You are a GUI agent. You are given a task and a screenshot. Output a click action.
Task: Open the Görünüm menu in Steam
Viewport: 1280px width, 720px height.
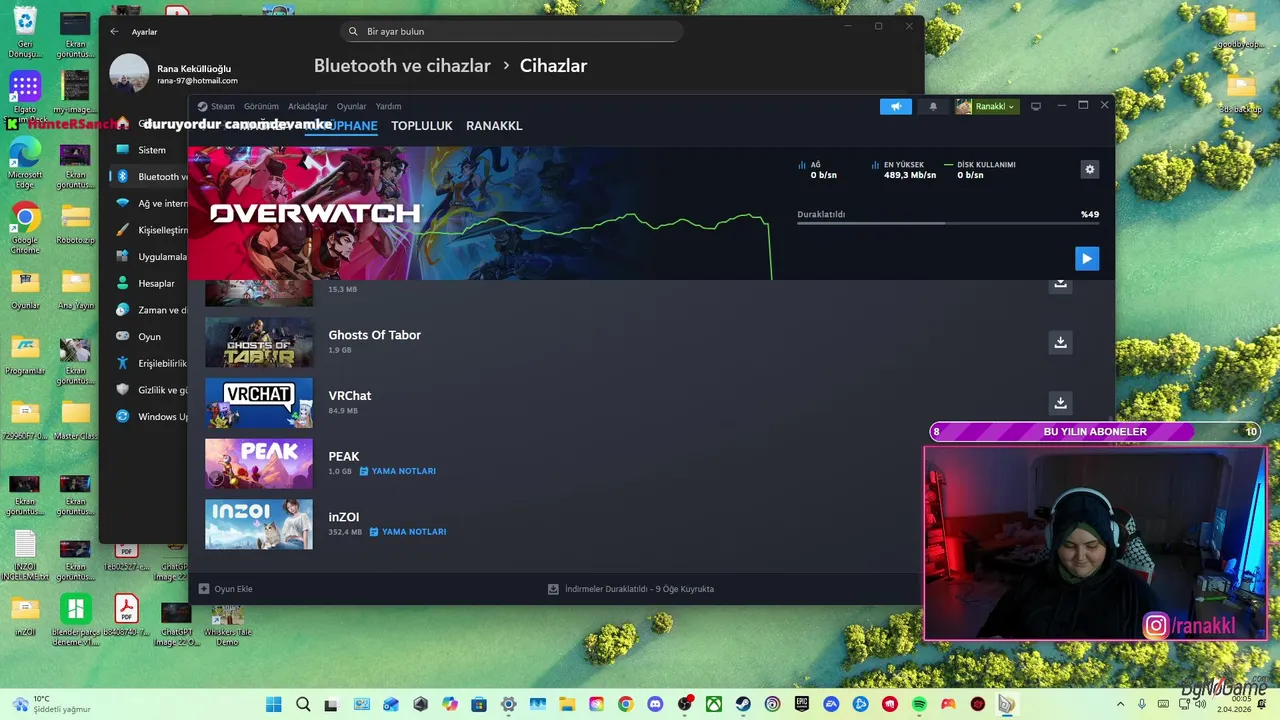[x=261, y=106]
